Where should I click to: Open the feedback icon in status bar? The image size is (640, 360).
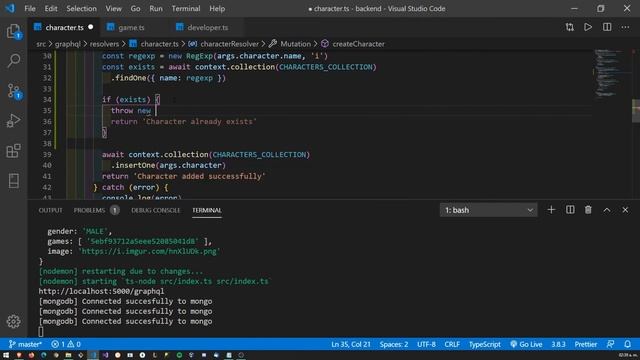tap(610, 344)
